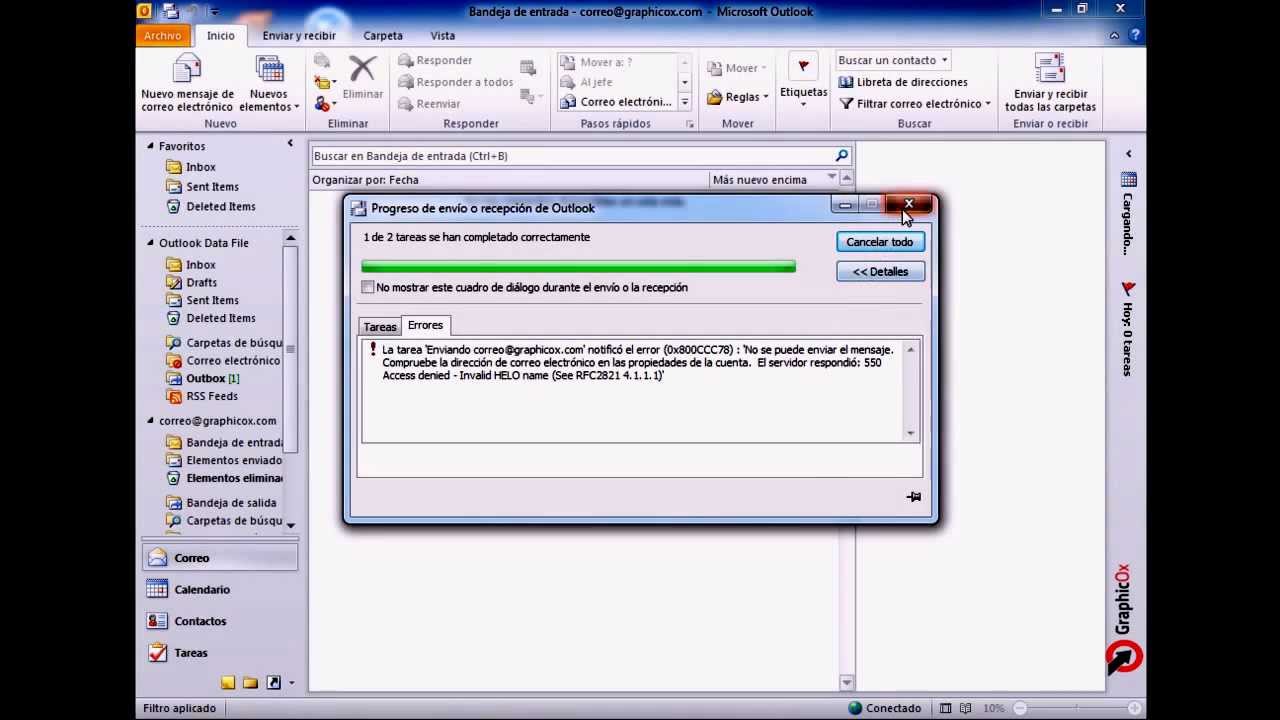Click the Folder List icon

coord(250,683)
